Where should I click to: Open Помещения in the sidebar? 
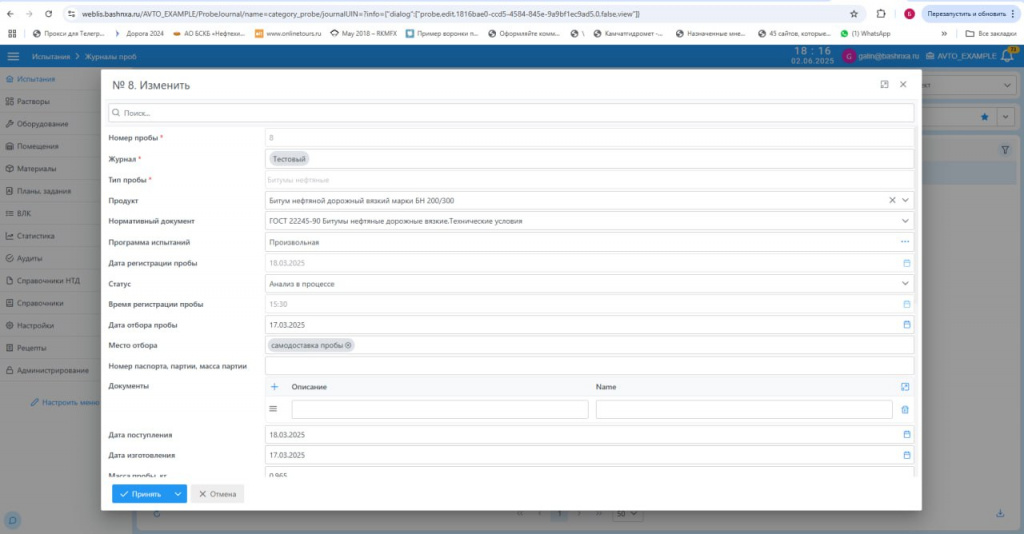tap(37, 146)
